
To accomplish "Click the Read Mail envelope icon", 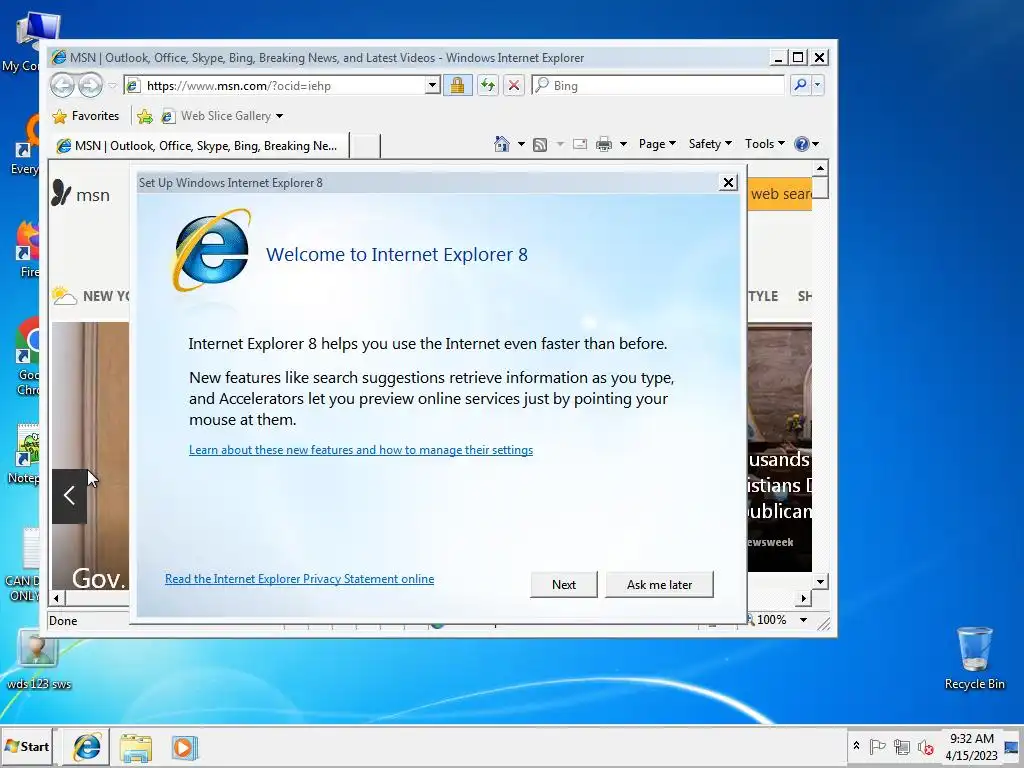I will pyautogui.click(x=579, y=144).
